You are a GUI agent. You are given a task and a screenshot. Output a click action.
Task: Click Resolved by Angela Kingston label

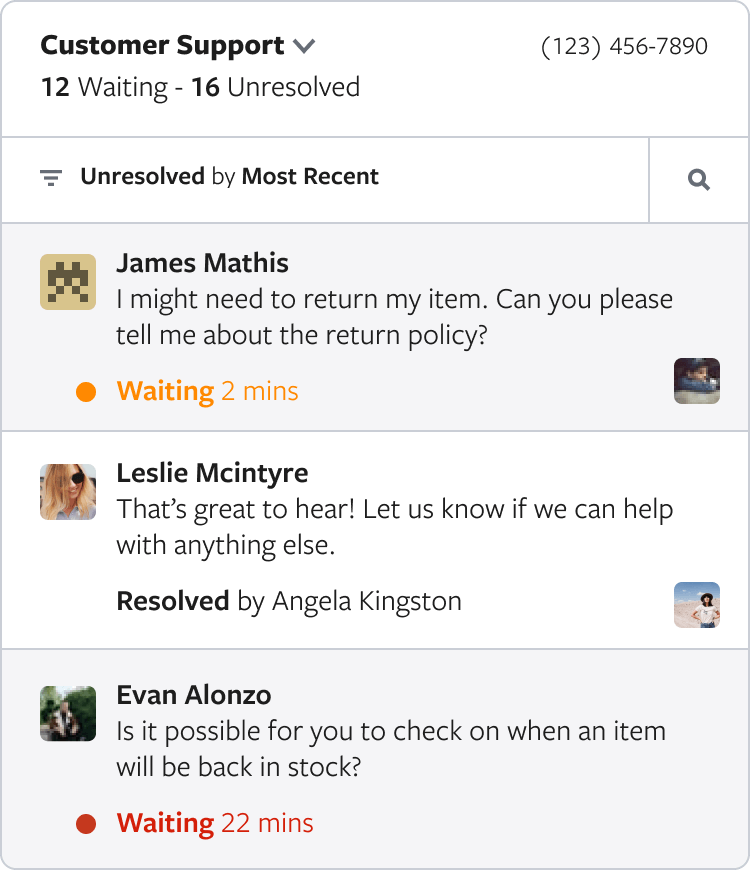point(289,602)
